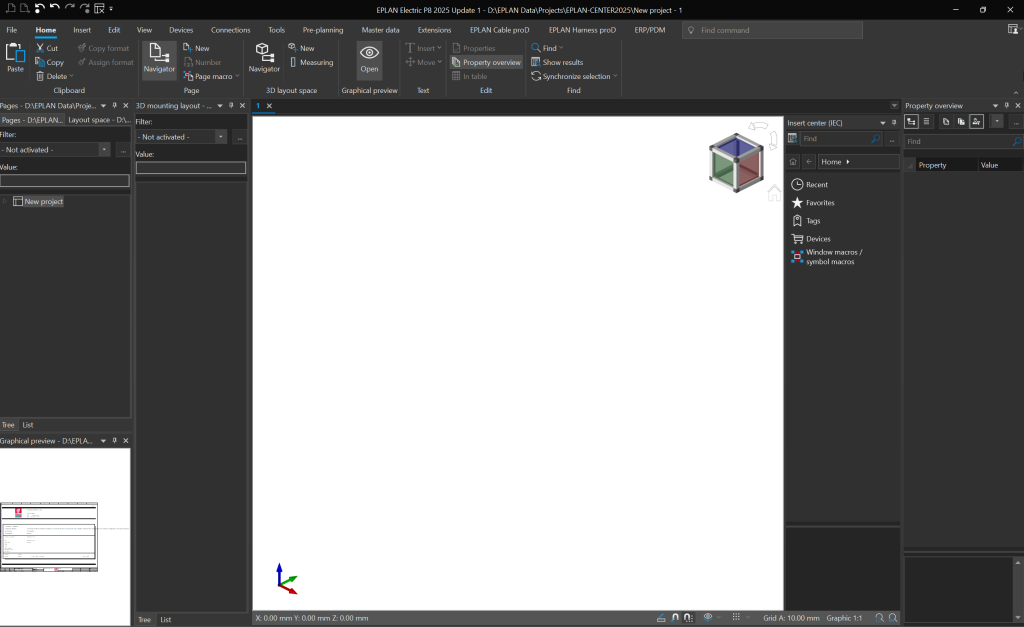Click the workspace layout icon at top right

click(1013, 29)
